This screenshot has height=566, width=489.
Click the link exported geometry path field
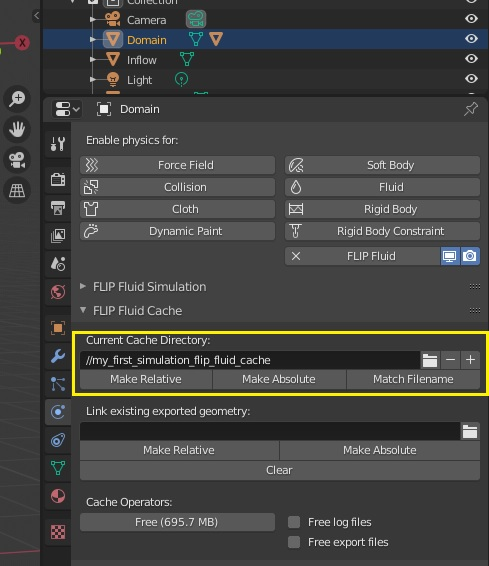[270, 431]
